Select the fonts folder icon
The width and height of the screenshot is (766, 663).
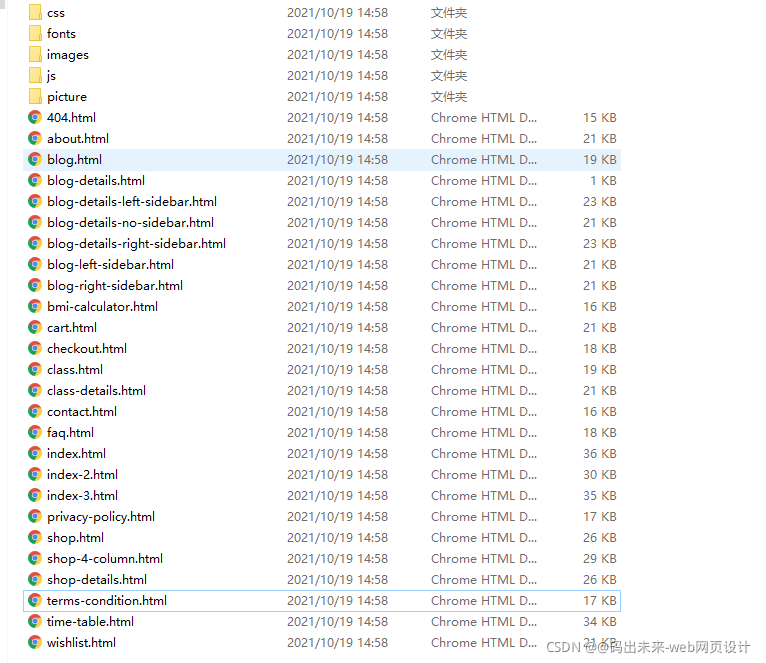(x=35, y=33)
